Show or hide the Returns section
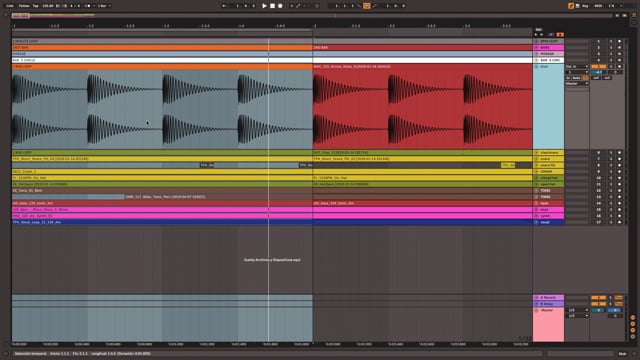Screen dimensions: 640x360 tap(633, 324)
